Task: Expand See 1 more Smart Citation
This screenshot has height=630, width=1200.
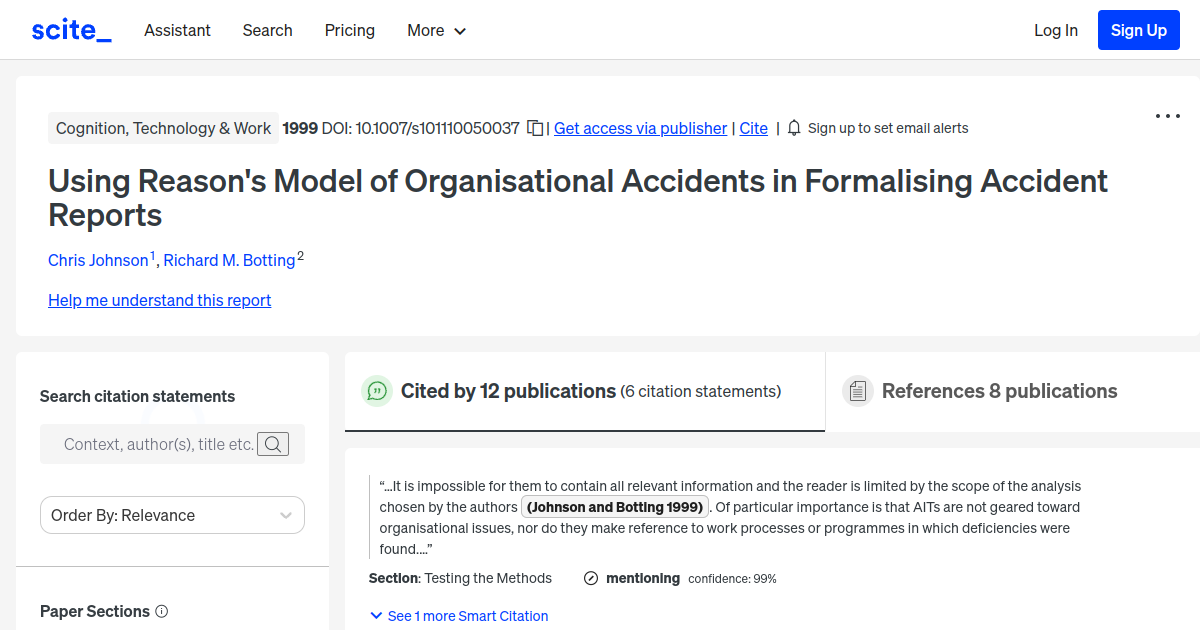Action: (x=459, y=616)
